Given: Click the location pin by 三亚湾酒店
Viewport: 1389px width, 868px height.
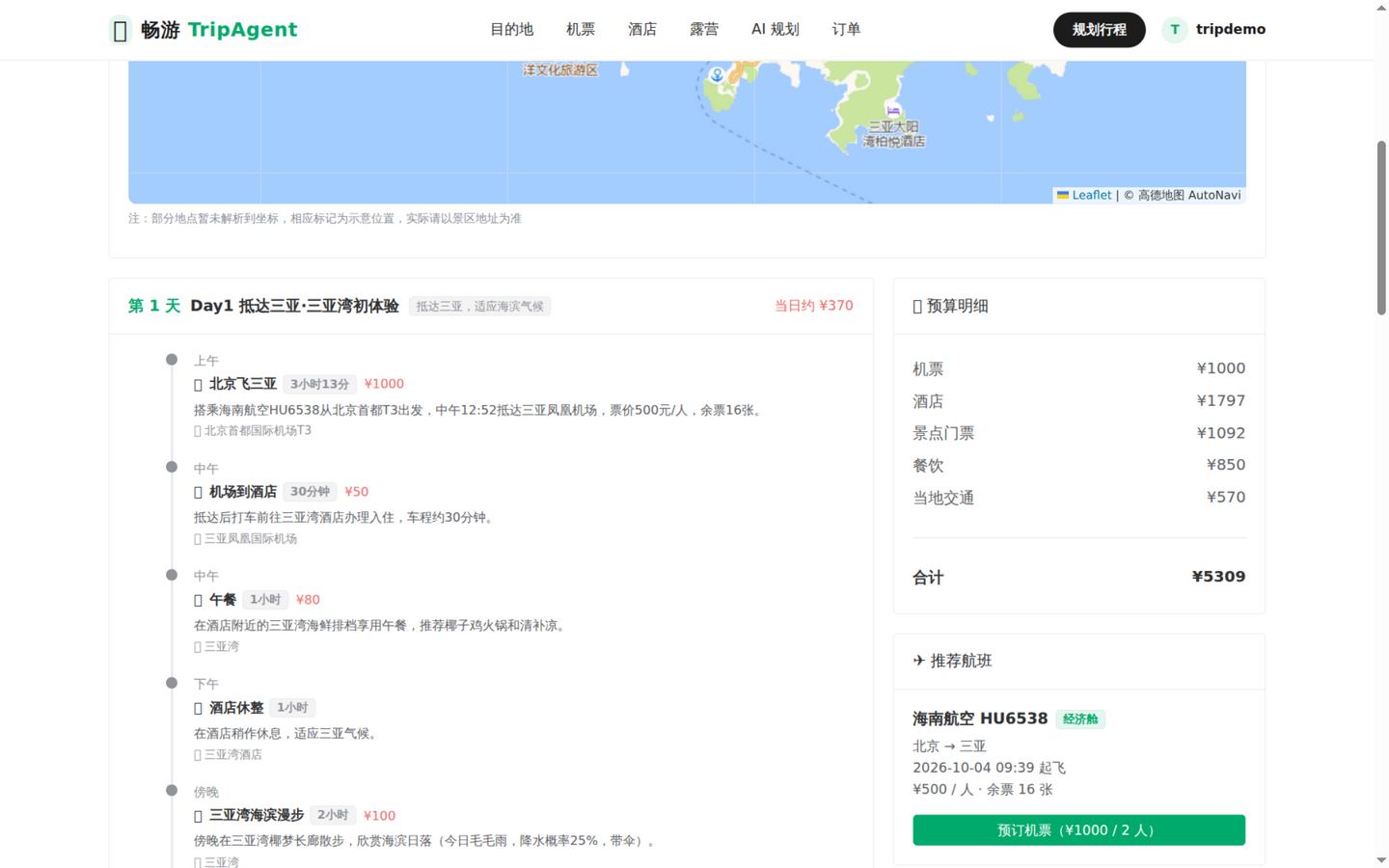Looking at the screenshot, I should click(198, 755).
